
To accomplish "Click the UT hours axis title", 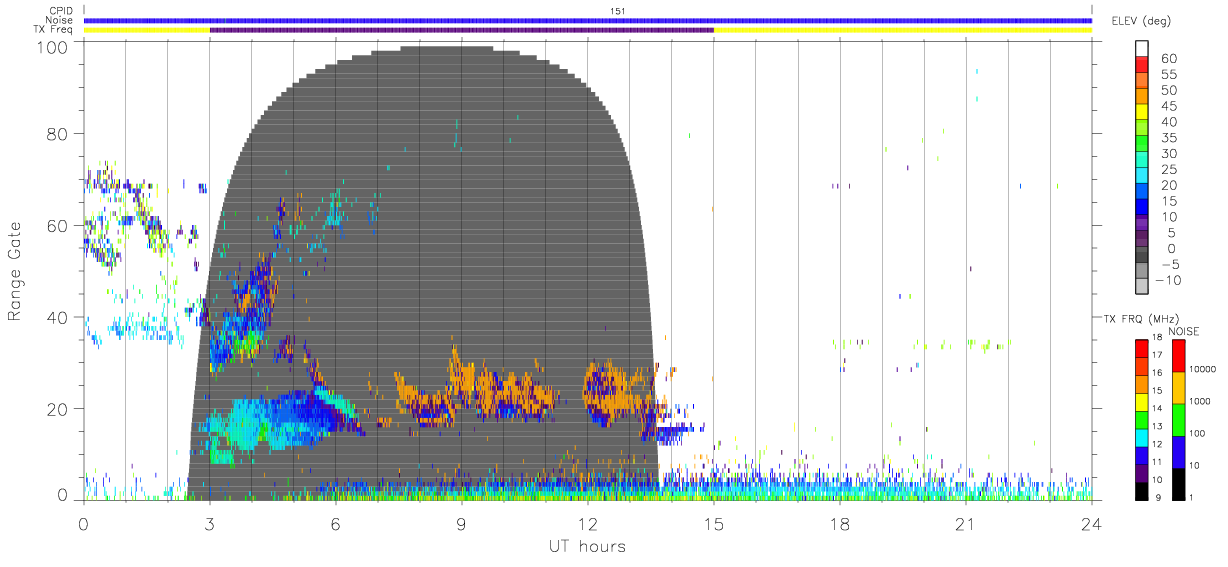I will (586, 546).
